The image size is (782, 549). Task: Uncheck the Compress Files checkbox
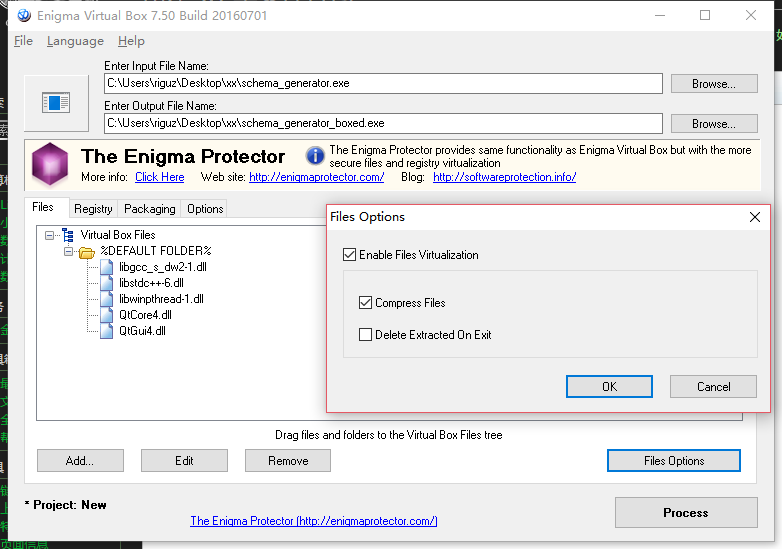365,303
